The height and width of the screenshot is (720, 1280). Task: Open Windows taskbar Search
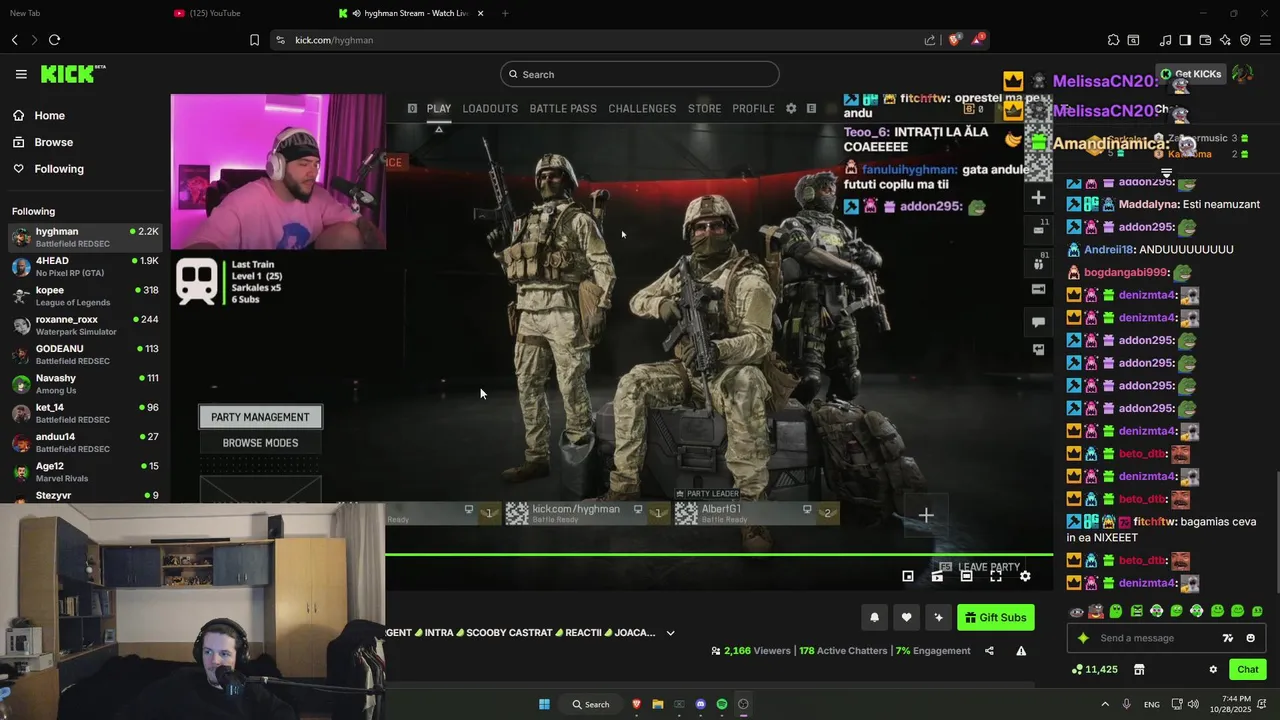[x=591, y=704]
